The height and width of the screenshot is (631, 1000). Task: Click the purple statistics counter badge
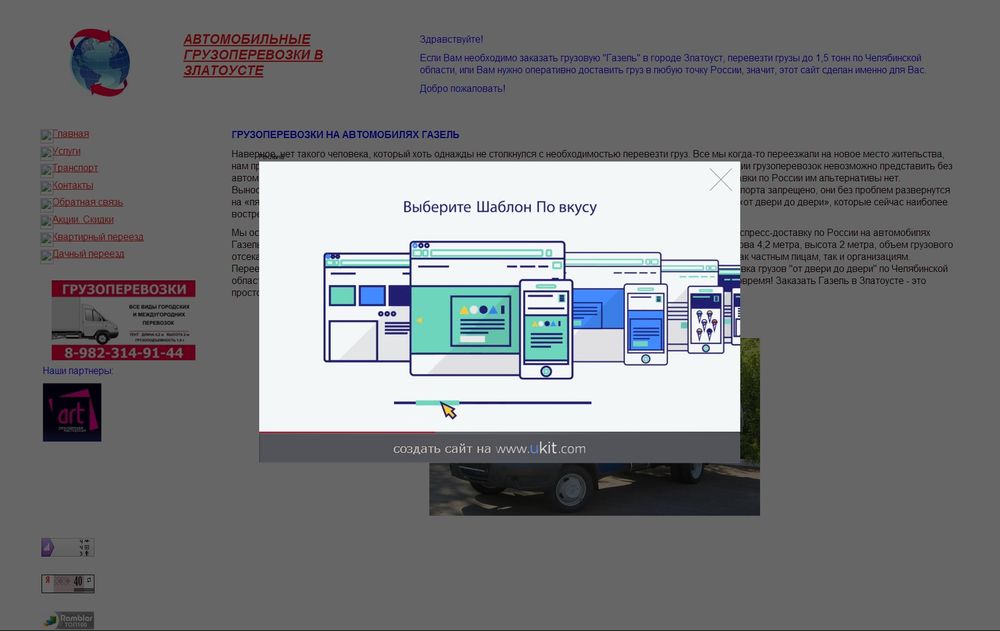coord(68,547)
